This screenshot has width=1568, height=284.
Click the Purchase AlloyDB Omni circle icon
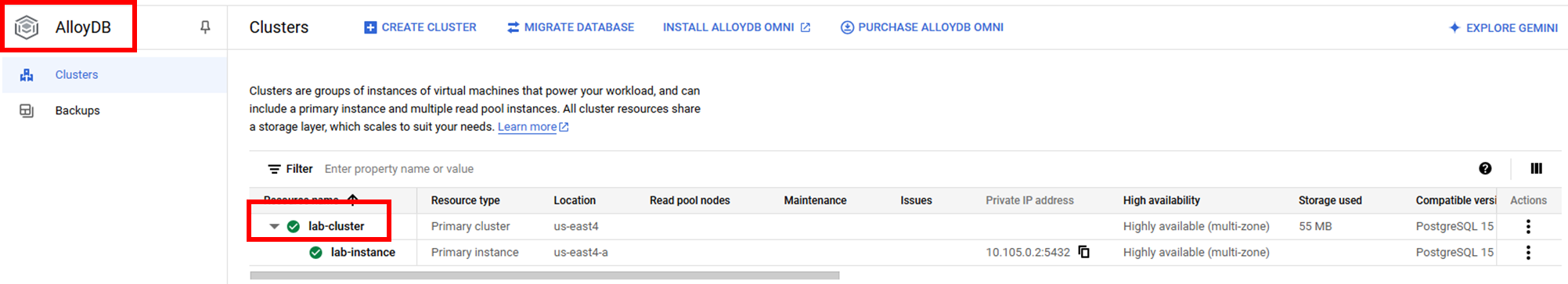point(847,27)
